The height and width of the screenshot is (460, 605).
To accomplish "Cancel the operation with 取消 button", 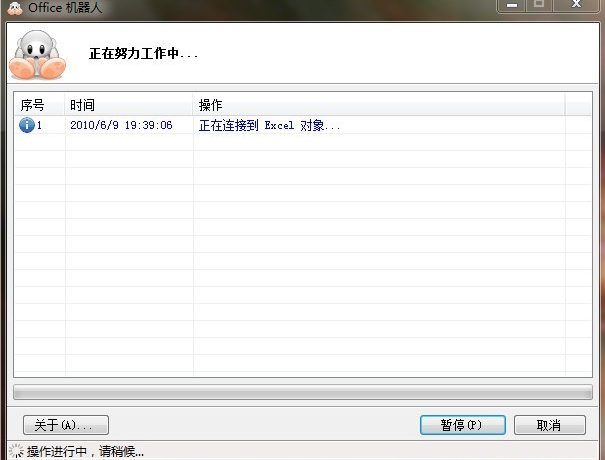I will [550, 425].
